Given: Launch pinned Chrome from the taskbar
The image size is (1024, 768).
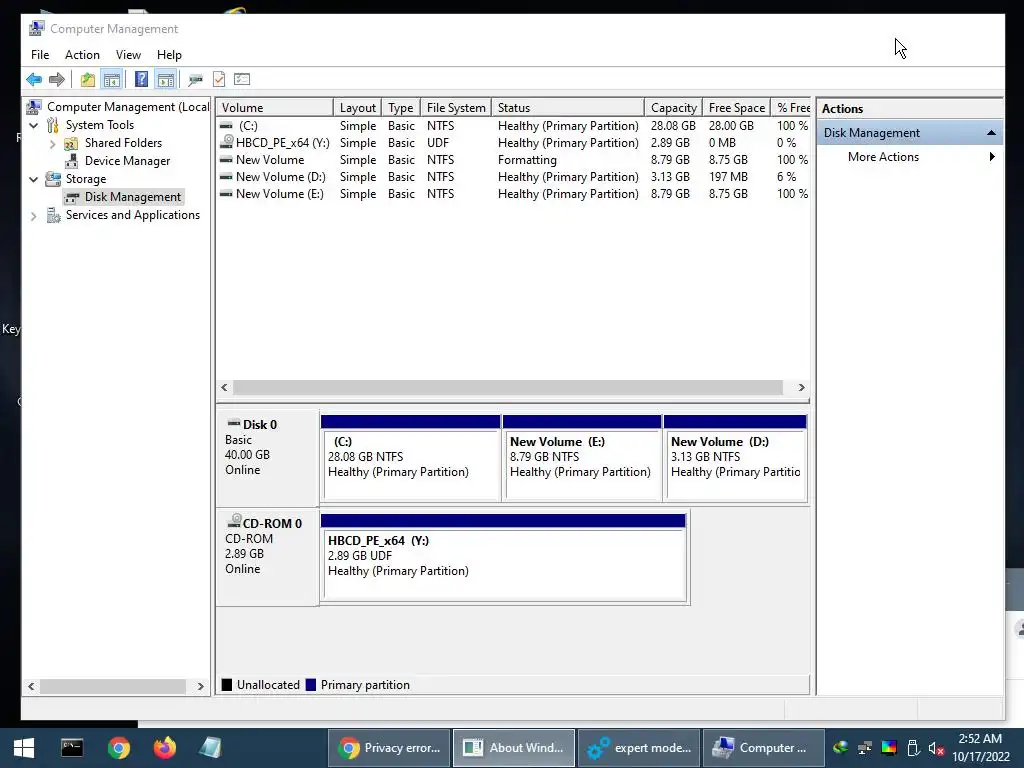Looking at the screenshot, I should click(x=119, y=748).
